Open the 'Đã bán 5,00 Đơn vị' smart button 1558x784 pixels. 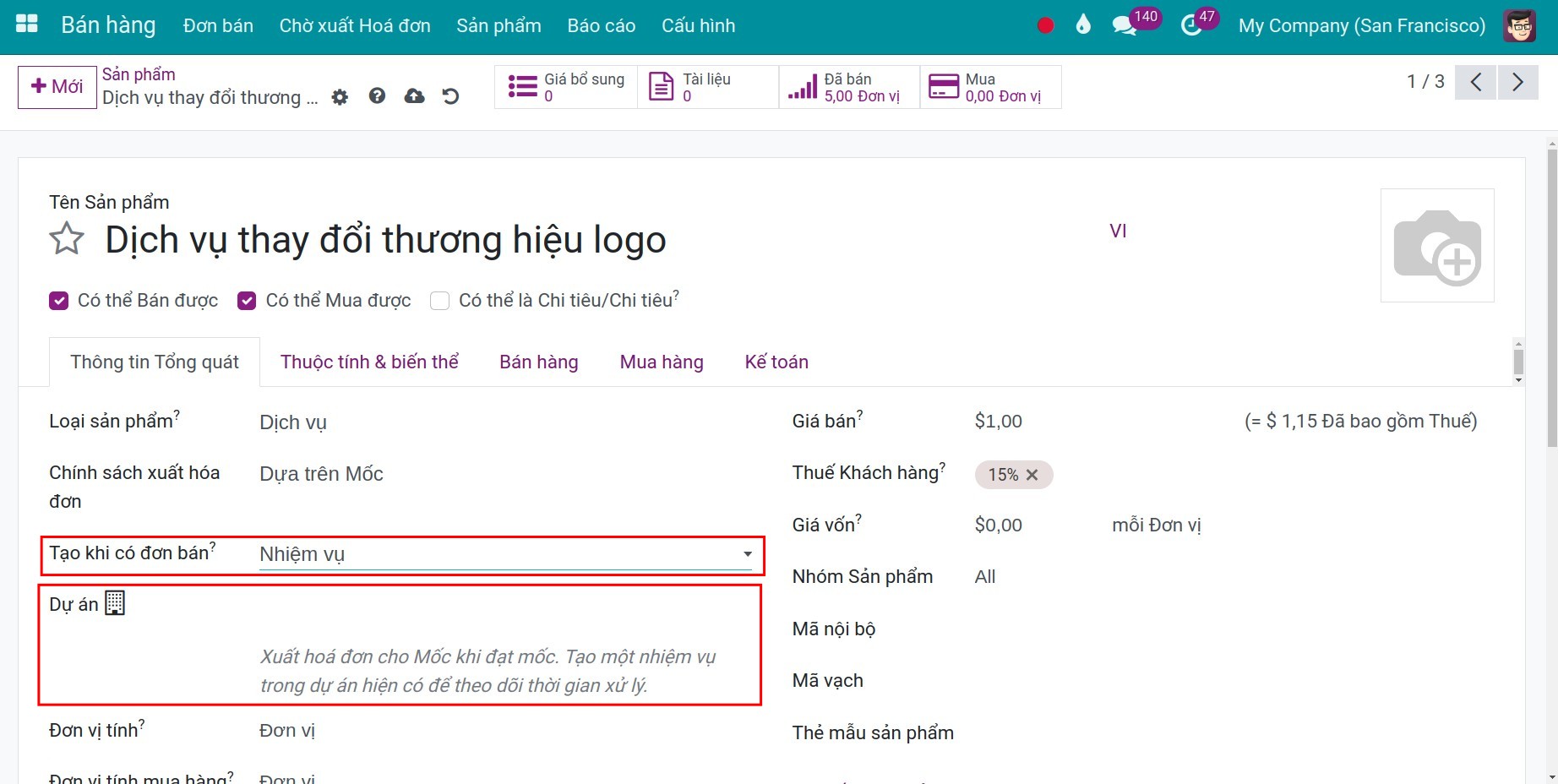847,85
